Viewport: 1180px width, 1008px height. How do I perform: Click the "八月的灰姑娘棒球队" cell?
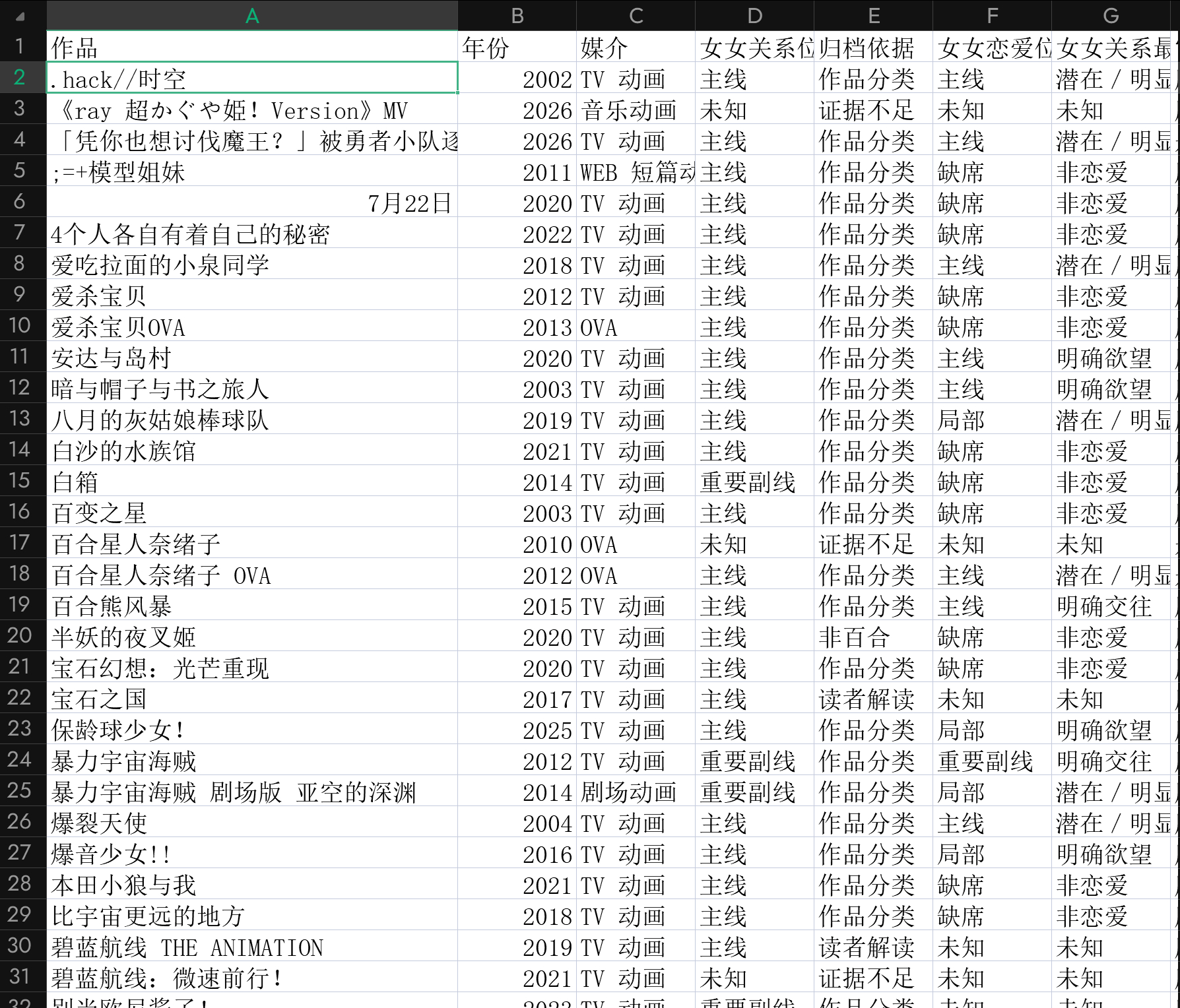coord(252,419)
